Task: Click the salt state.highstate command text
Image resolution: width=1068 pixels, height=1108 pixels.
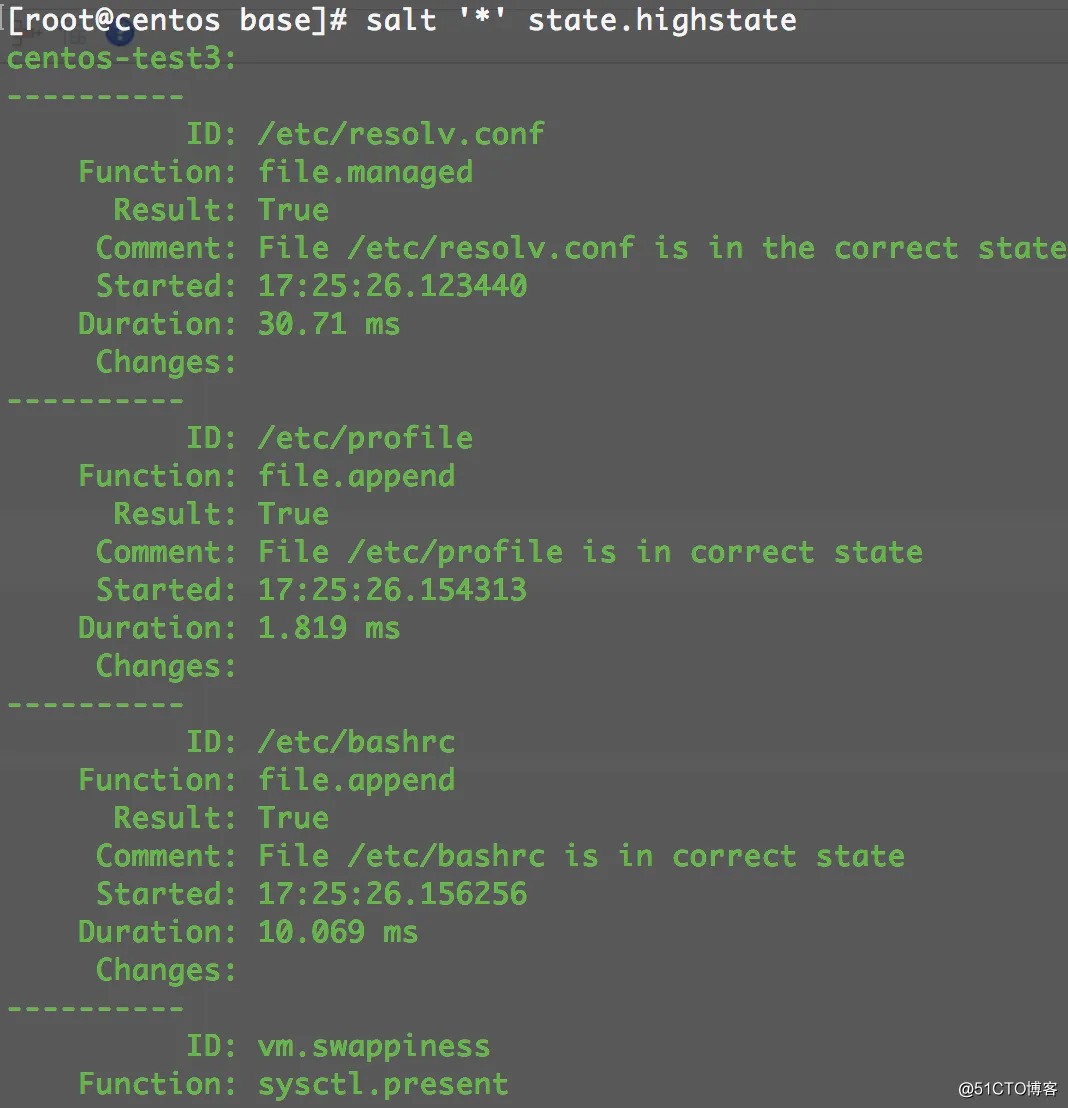Action: coord(581,20)
